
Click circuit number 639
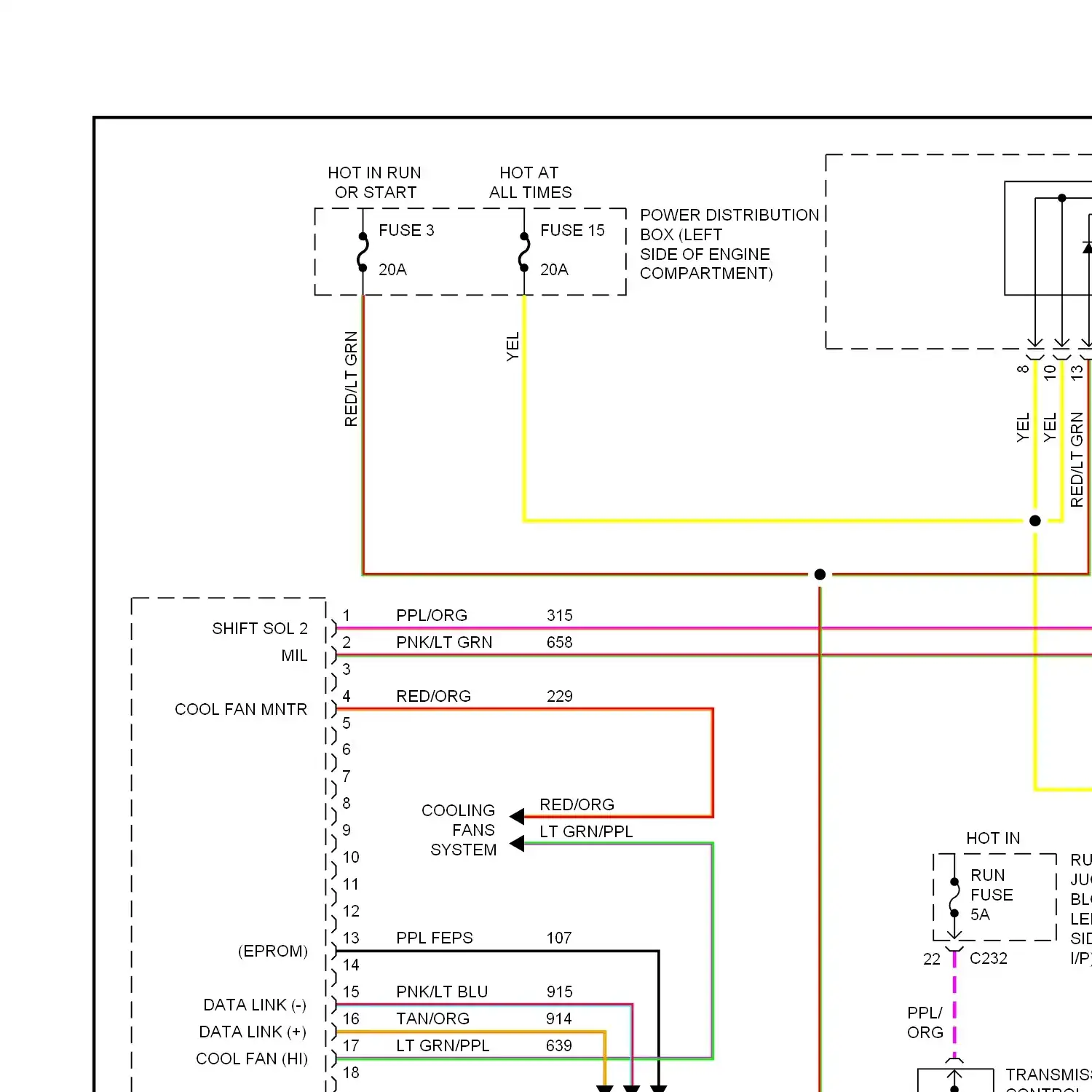(x=559, y=1046)
